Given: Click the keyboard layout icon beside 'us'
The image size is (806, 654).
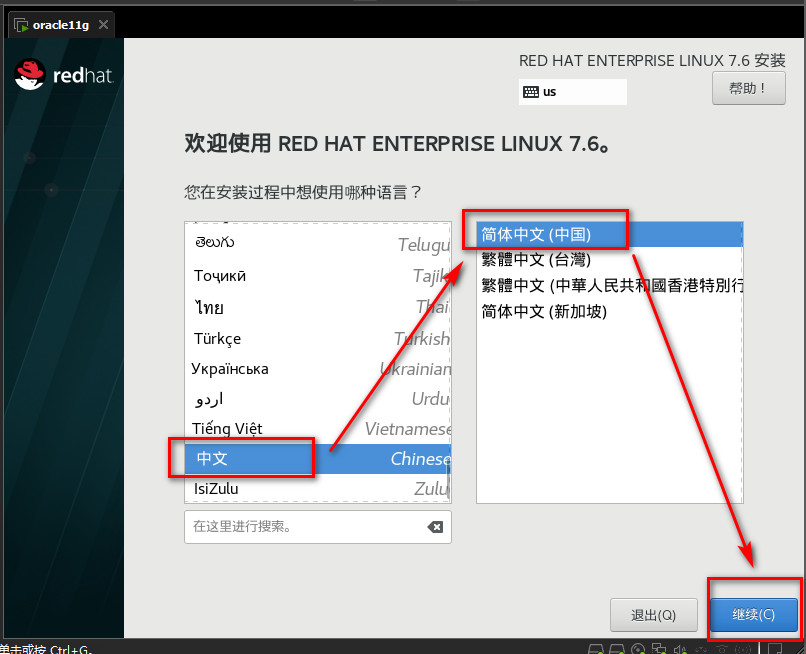Looking at the screenshot, I should point(530,92).
